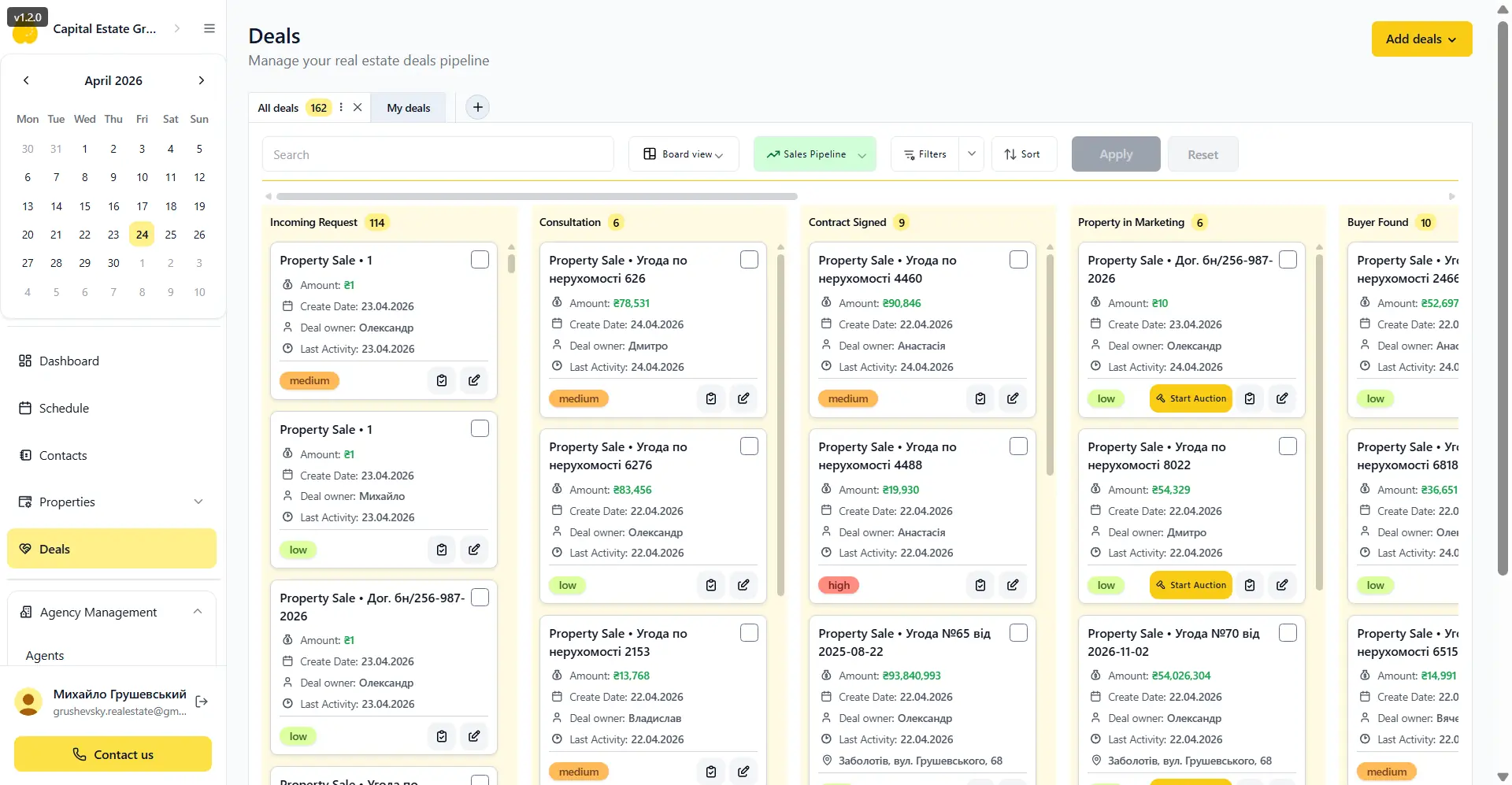Viewport: 1512px width, 785px height.
Task: Edit the Property in Marketing Дор. 6н/256-987-2026 card
Action: click(x=1282, y=398)
